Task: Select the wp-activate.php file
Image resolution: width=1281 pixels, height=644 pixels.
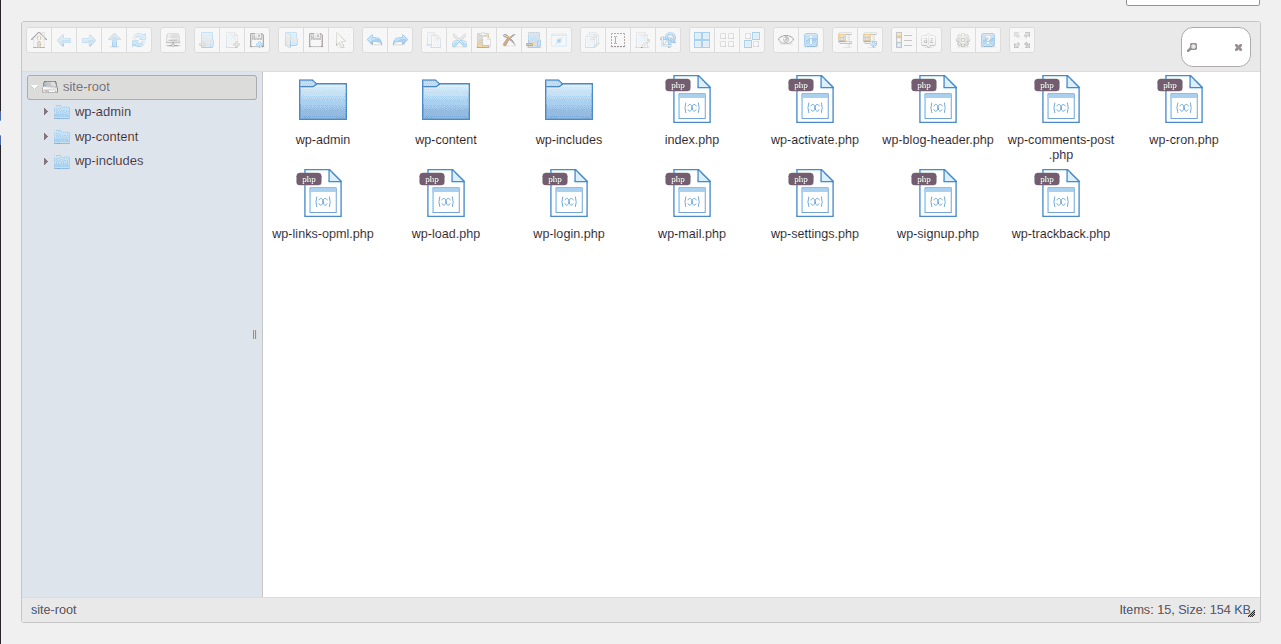Action: (x=815, y=110)
